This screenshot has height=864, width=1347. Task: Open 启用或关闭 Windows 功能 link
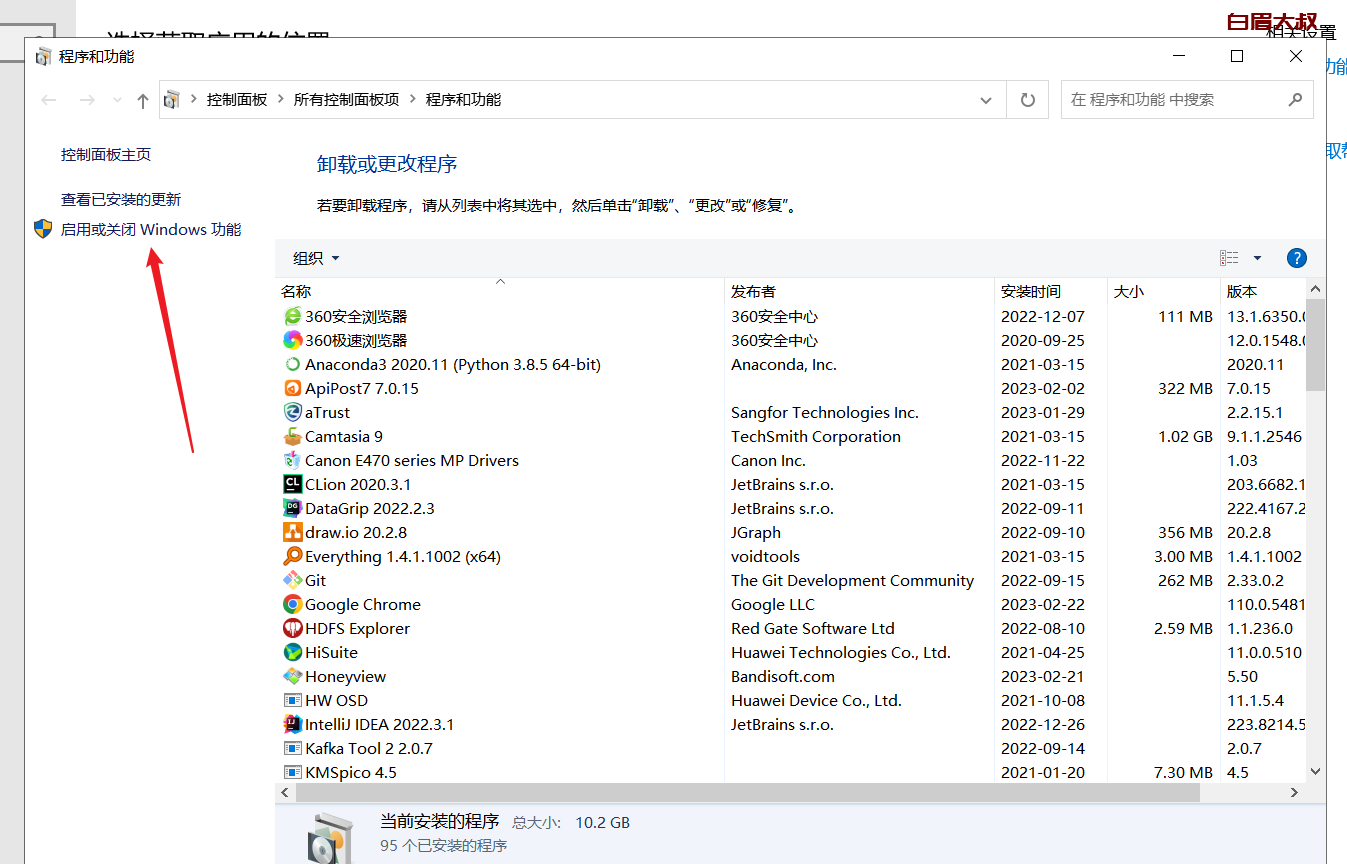(x=151, y=229)
